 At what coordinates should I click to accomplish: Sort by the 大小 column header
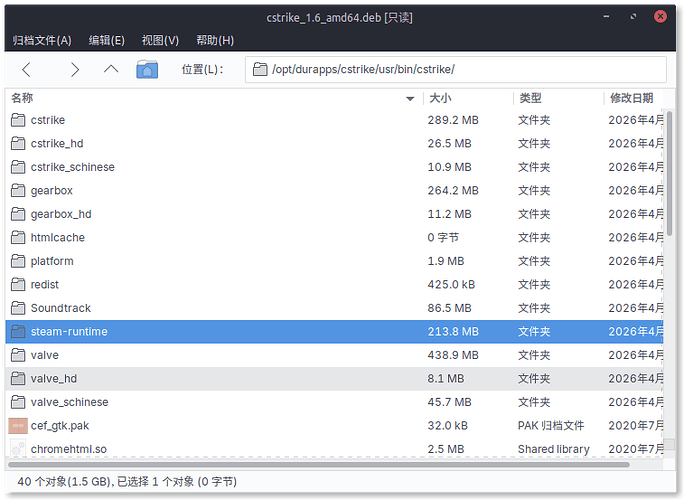(468, 98)
